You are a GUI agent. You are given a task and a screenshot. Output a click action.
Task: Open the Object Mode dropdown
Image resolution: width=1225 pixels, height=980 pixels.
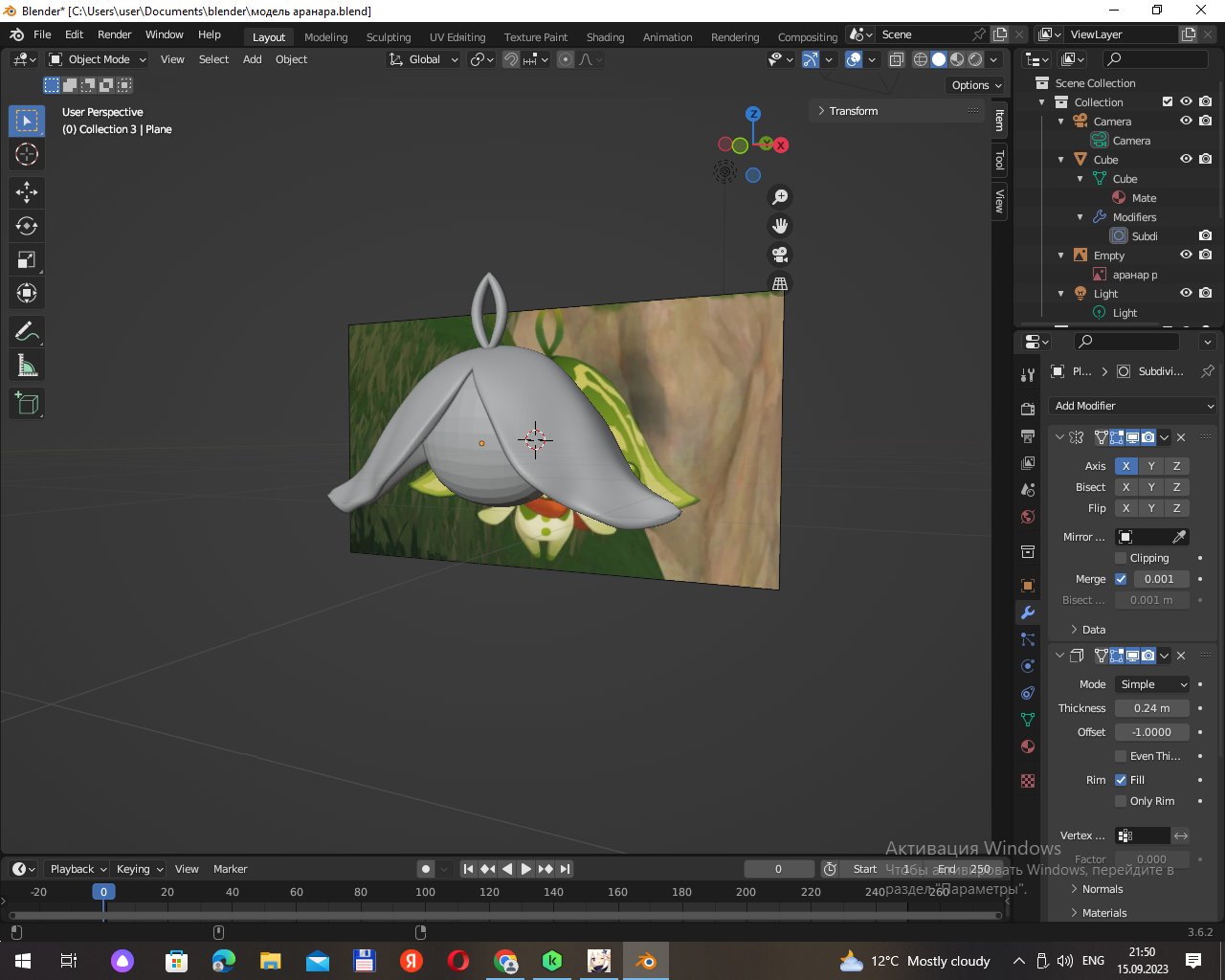pos(99,59)
